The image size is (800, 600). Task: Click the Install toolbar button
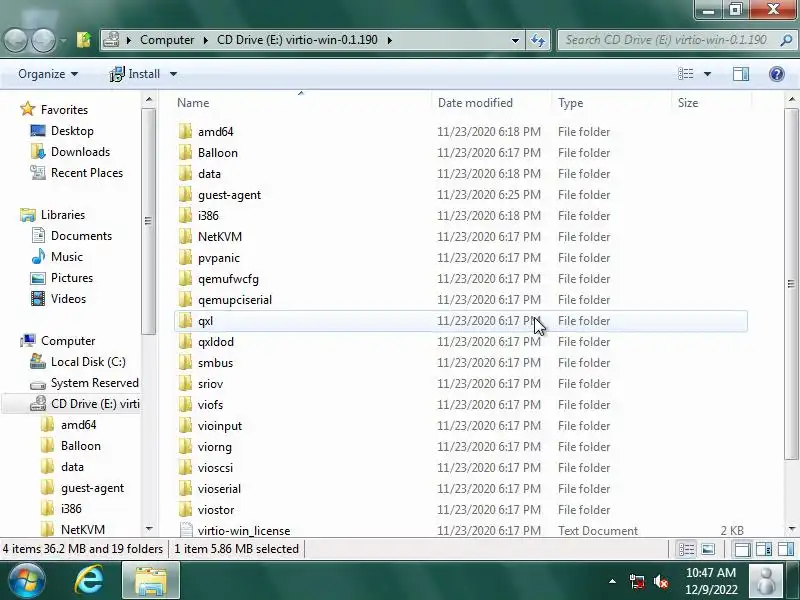135,74
